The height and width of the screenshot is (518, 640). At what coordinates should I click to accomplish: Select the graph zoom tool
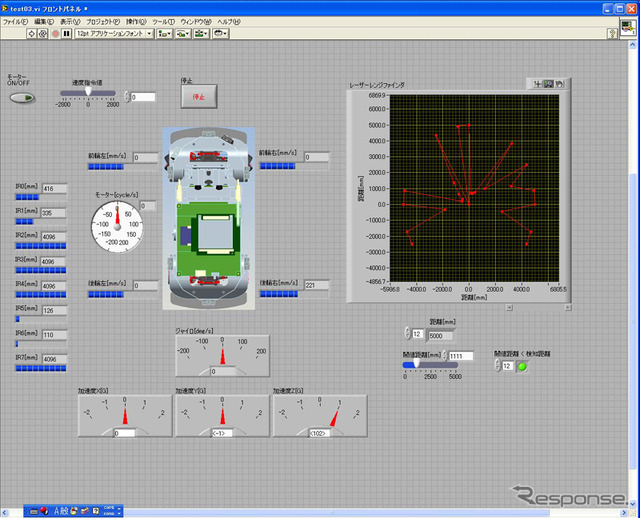click(549, 84)
